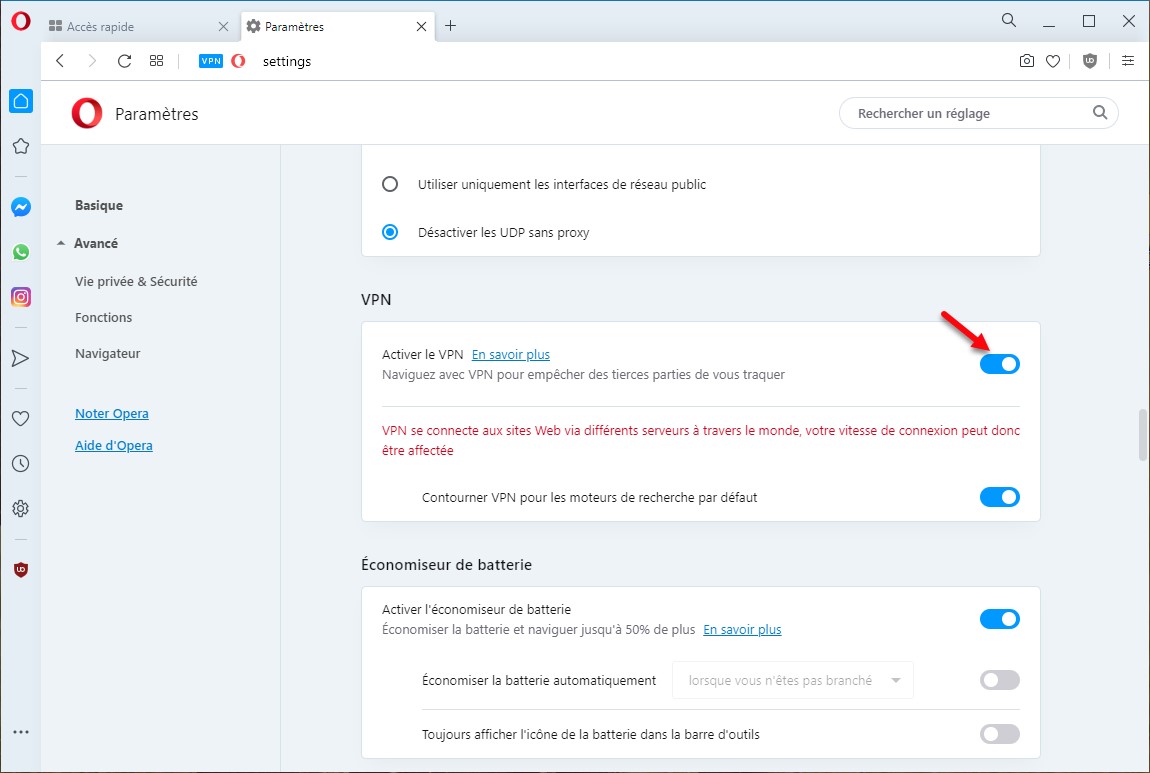Screen dimensions: 1150x773
Task: Select Vie privée & Sécurité in sidebar
Action: click(x=136, y=282)
